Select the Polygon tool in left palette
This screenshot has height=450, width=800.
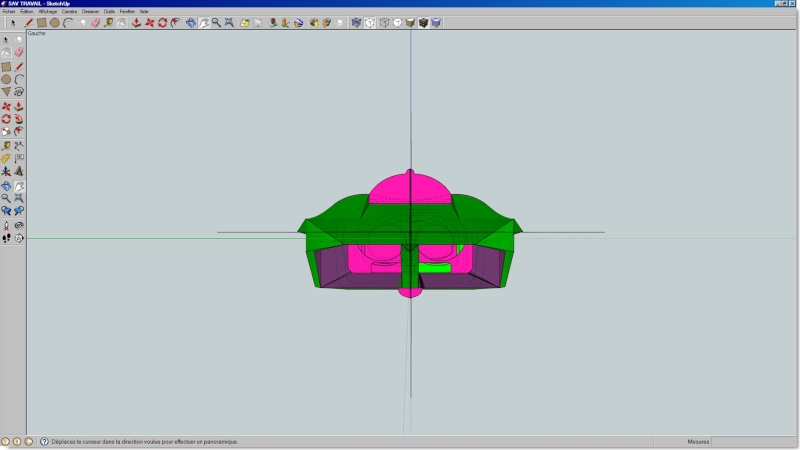pos(6,92)
